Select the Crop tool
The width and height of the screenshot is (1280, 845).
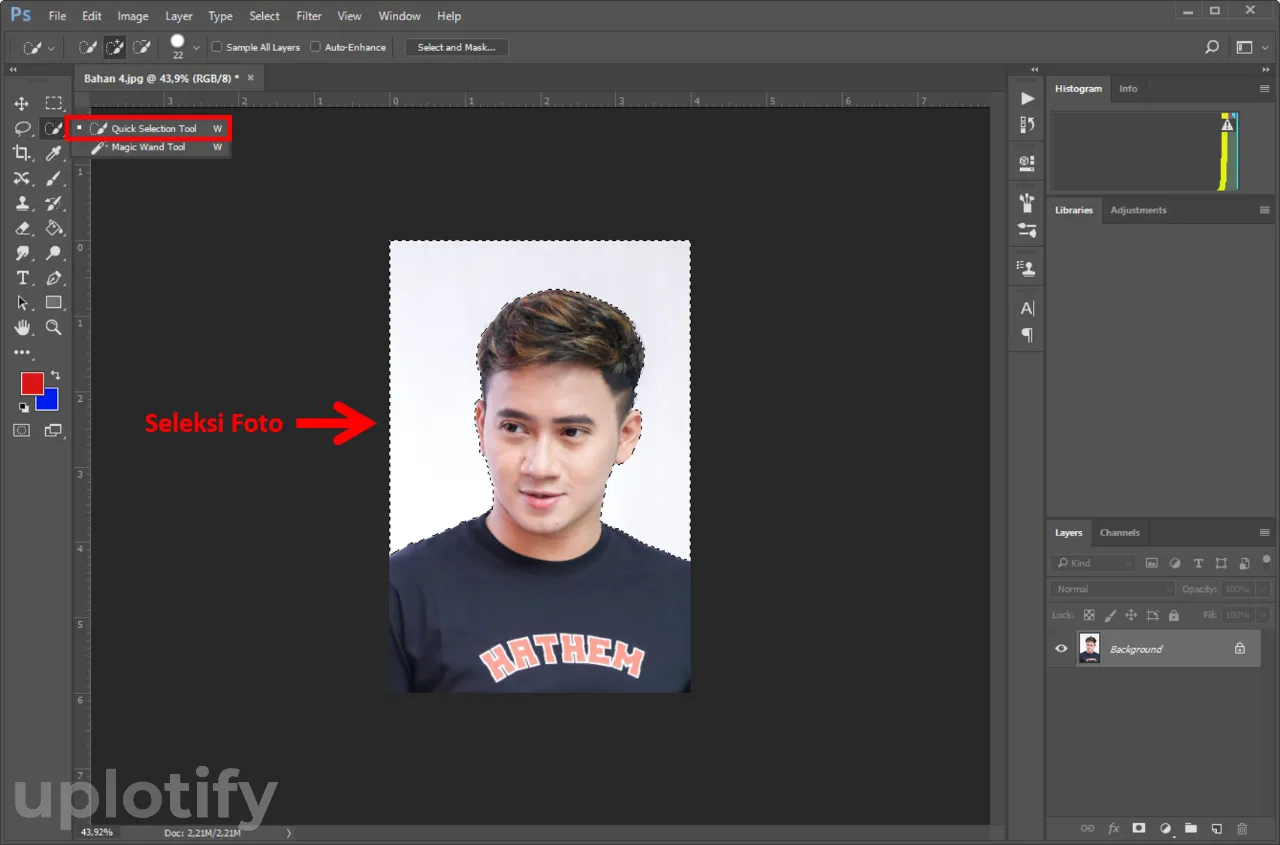pyautogui.click(x=22, y=153)
